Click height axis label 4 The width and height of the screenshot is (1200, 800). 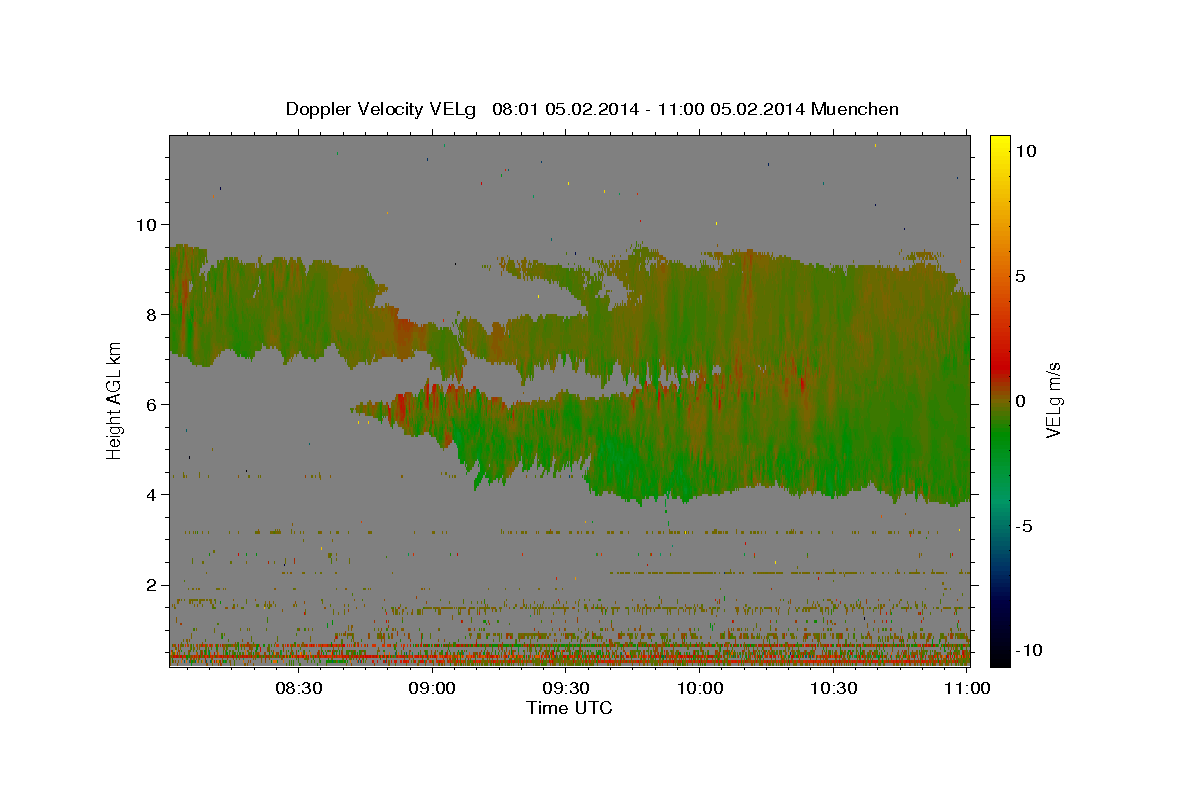152,494
